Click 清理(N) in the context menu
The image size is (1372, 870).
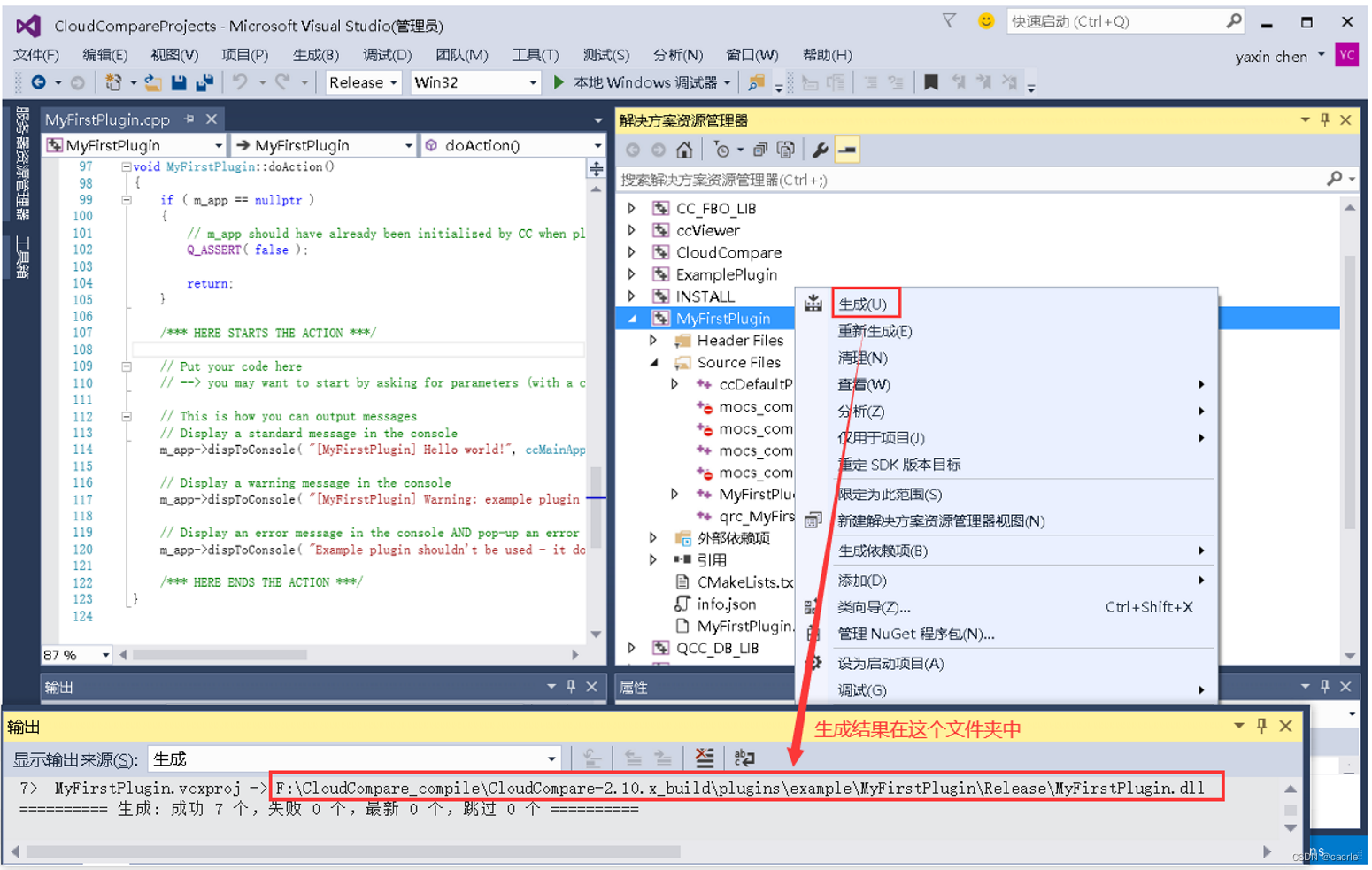[862, 358]
